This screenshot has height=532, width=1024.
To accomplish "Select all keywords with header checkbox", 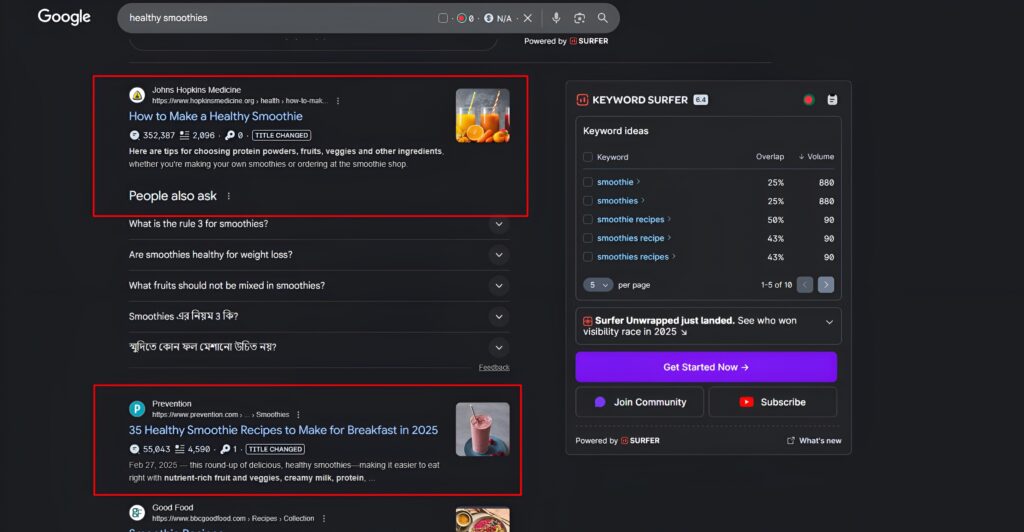I will tap(588, 157).
